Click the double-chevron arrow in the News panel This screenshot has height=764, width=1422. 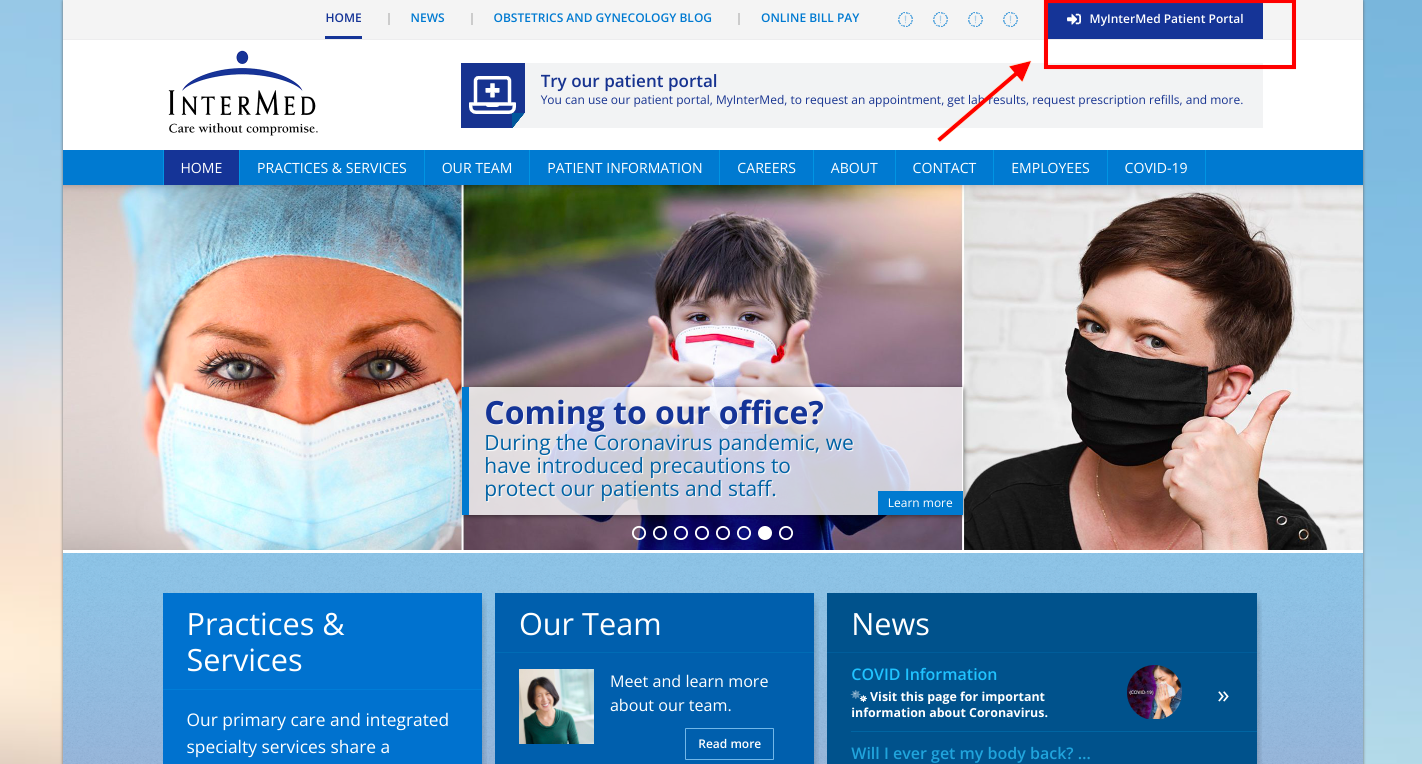tap(1222, 696)
